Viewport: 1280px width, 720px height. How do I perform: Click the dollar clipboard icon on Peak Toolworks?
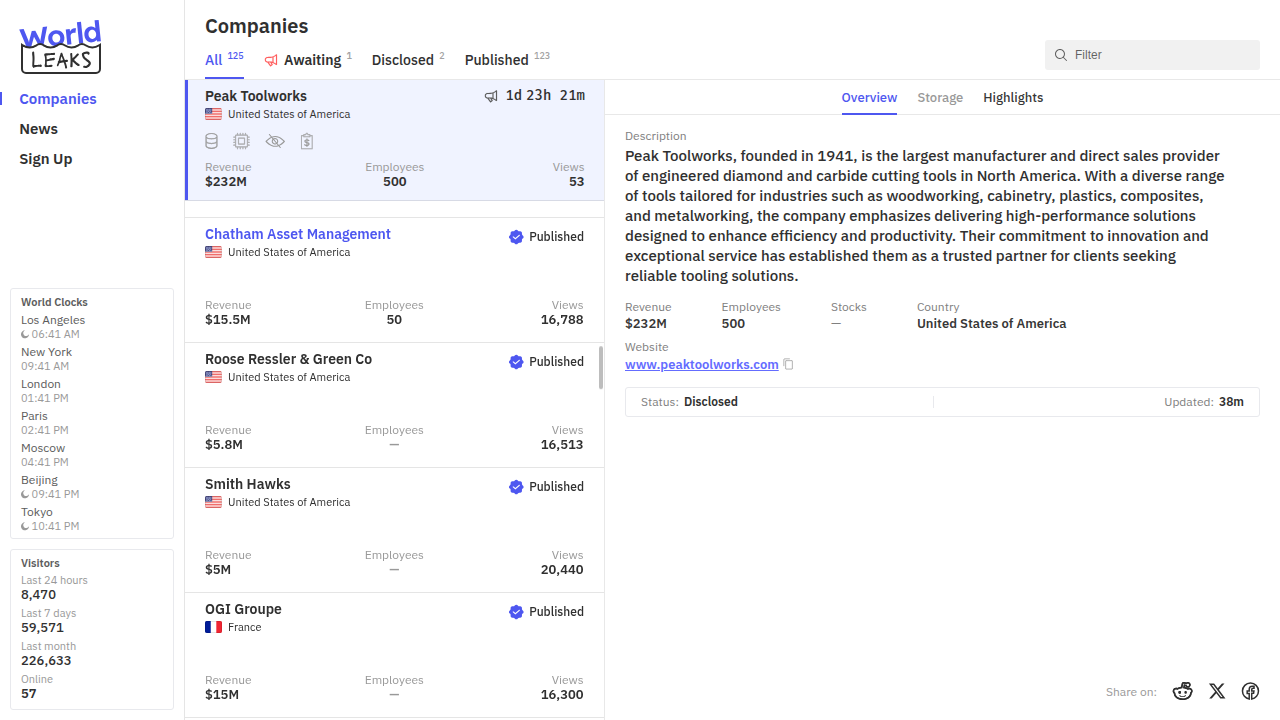click(307, 142)
